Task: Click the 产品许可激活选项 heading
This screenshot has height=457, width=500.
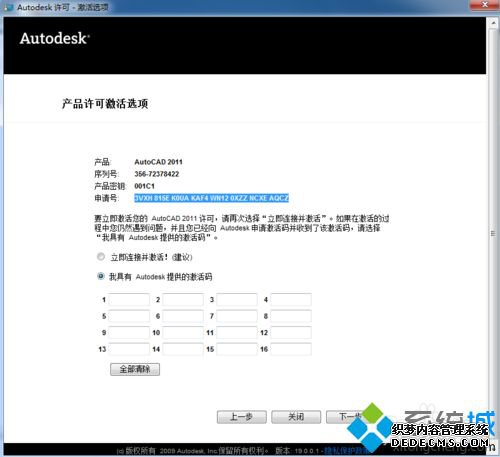Action: point(105,104)
